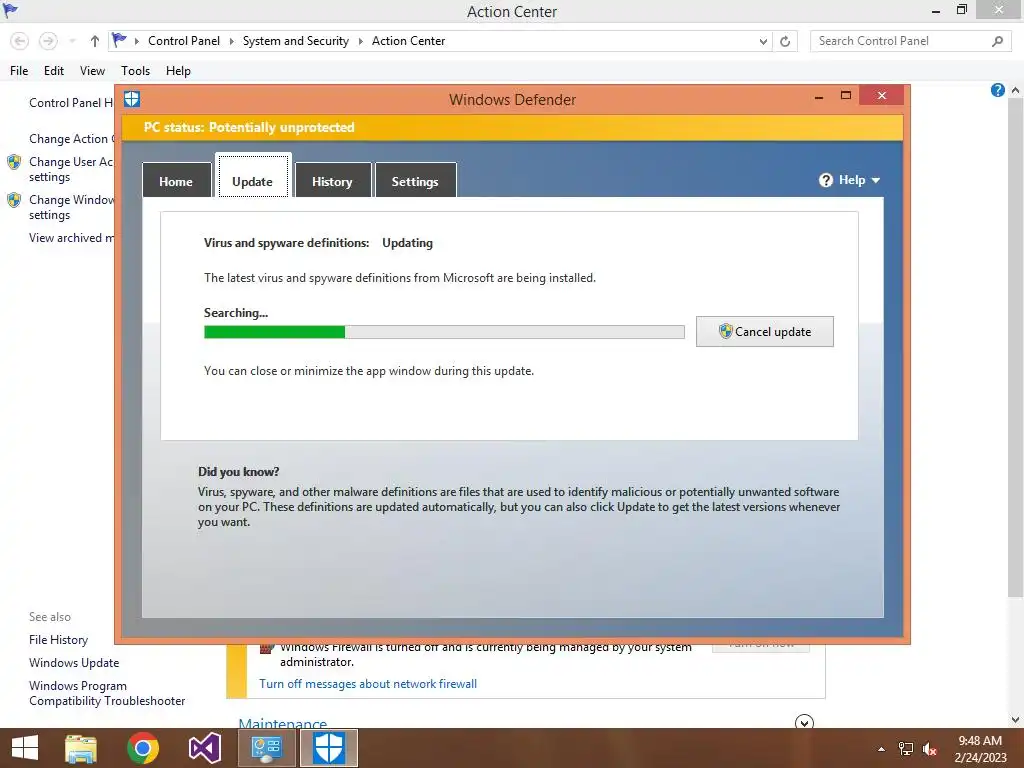Click the PC status Potentially unprotected banner
1024x768 pixels.
[x=513, y=127]
